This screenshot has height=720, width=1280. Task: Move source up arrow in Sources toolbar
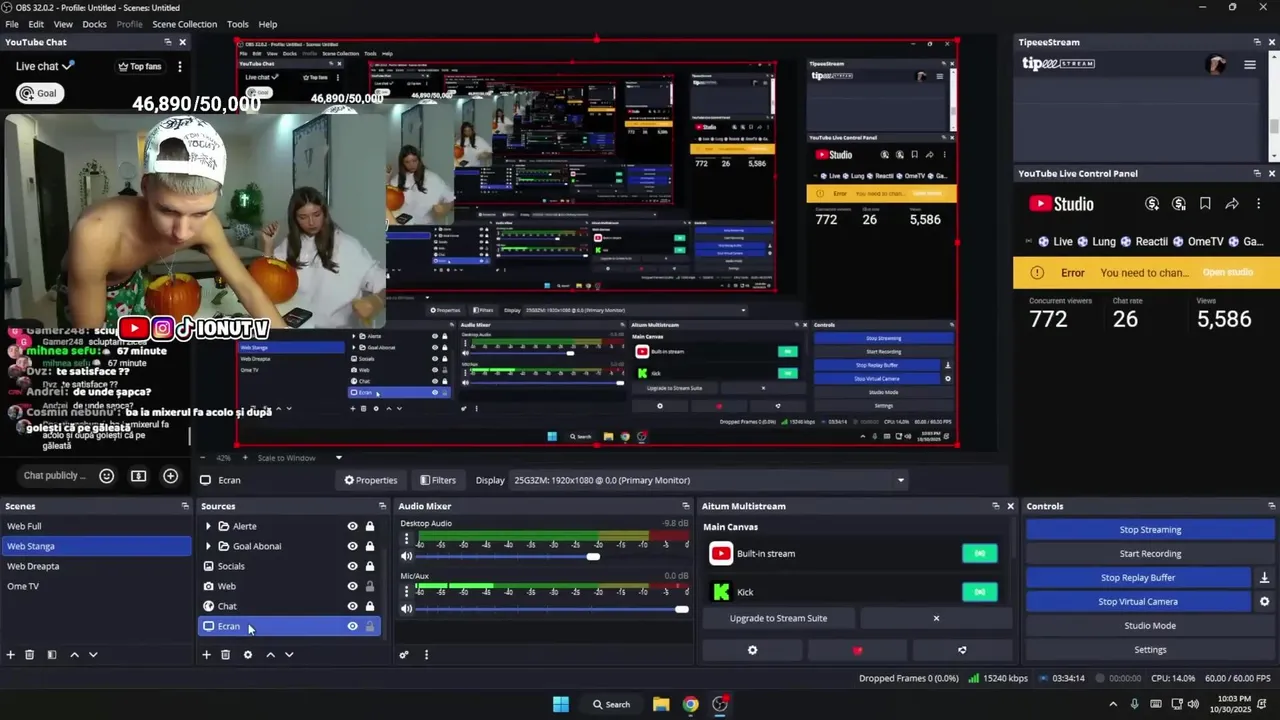270,655
